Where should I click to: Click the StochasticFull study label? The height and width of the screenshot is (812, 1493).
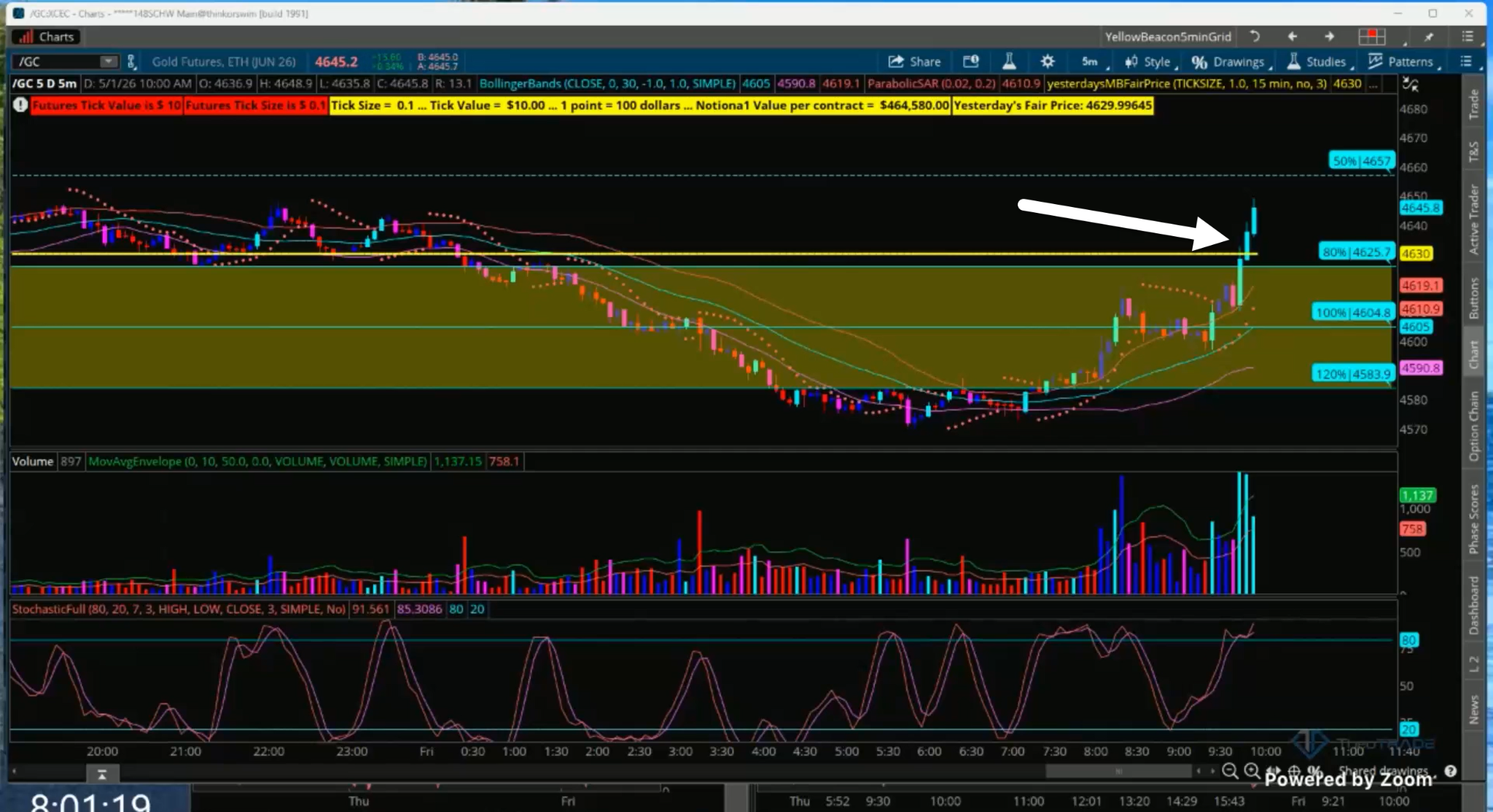[179, 609]
